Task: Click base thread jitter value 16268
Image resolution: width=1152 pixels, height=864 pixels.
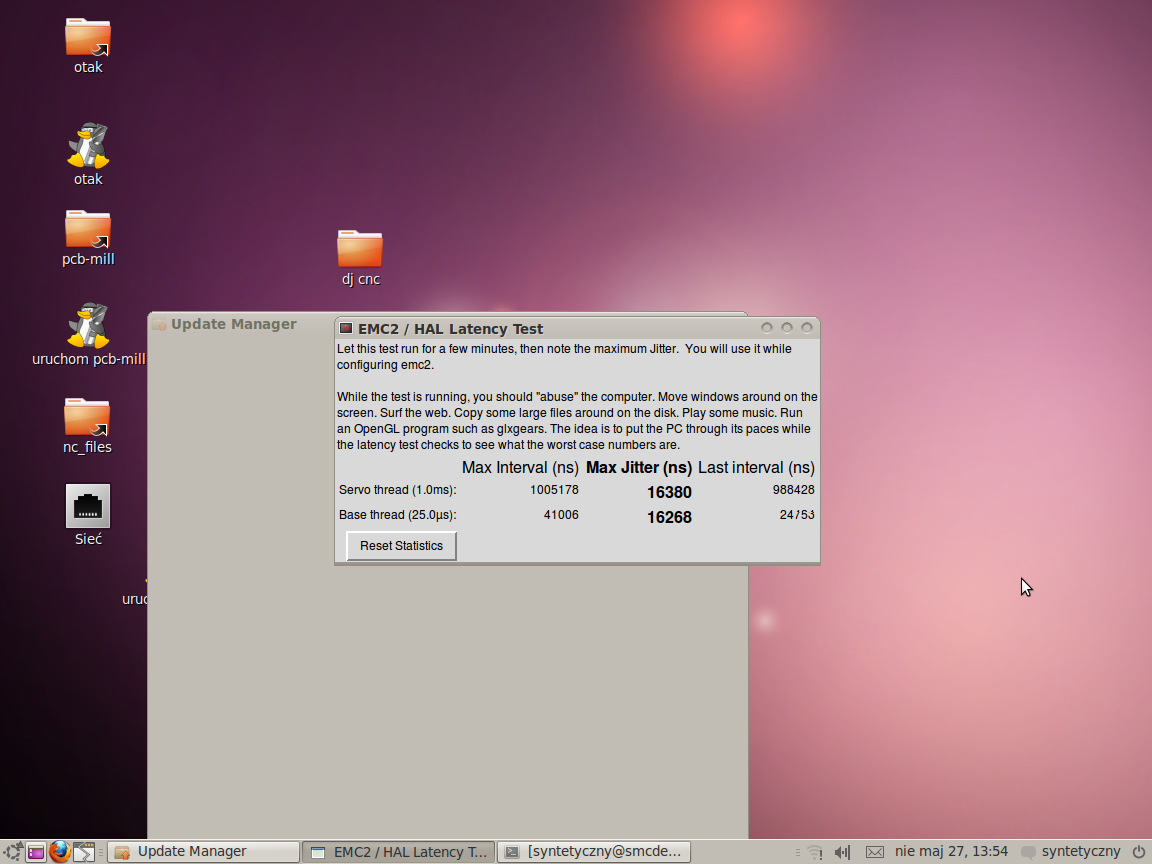Action: point(669,517)
